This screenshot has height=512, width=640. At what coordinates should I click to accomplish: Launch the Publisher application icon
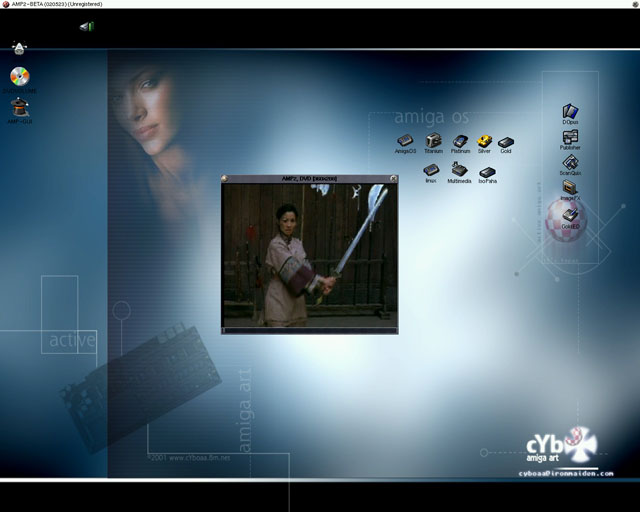pos(570,137)
